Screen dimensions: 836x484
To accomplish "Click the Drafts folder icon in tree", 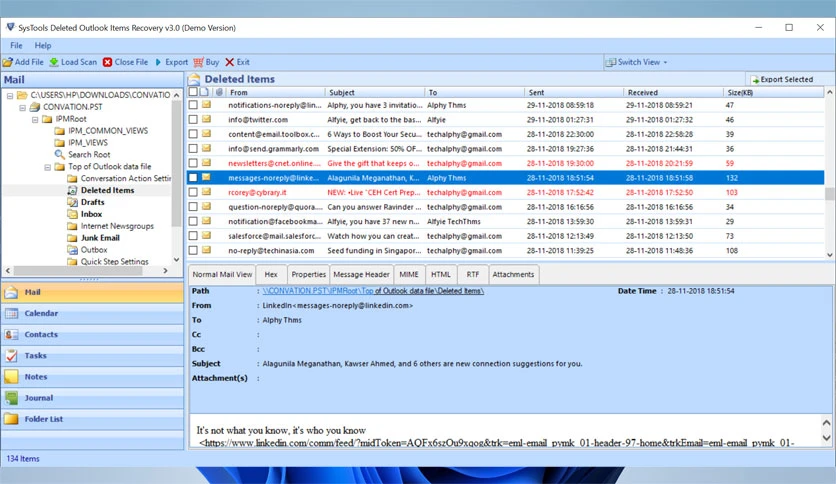I will (73, 202).
